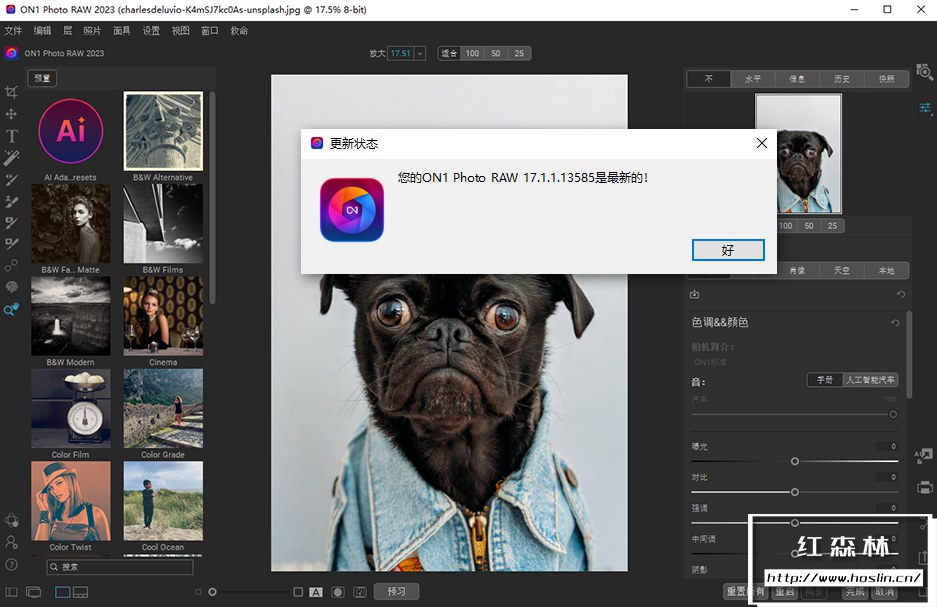
Task: Select the retouch heal brush tool
Action: tap(11, 244)
